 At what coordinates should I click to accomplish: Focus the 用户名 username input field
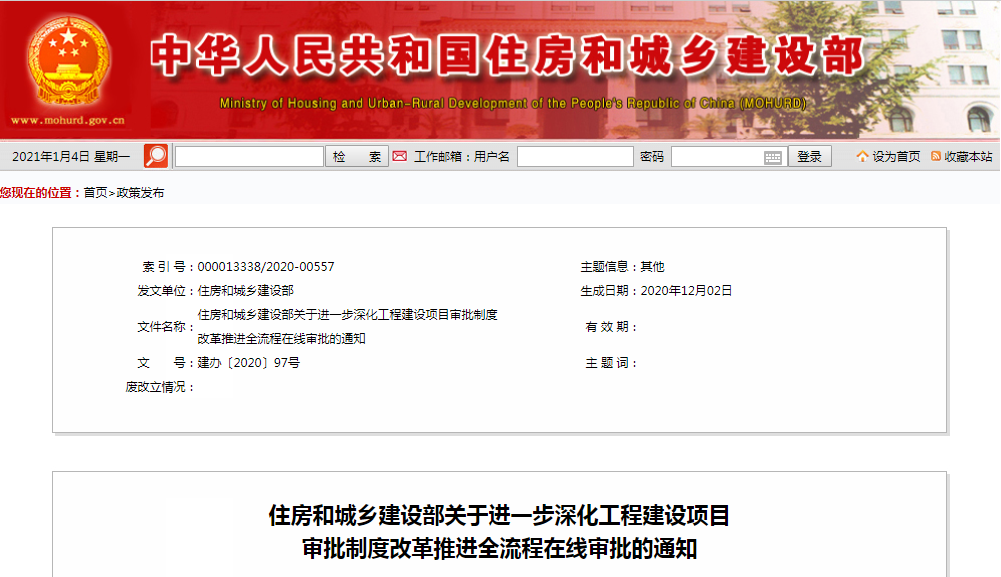click(x=575, y=157)
